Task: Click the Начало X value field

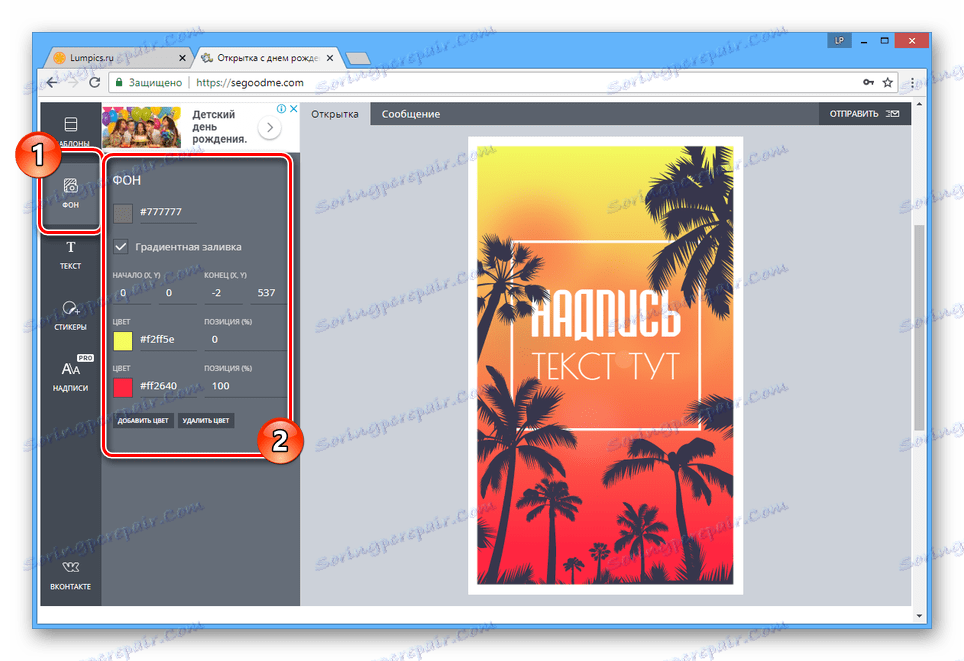Action: click(x=132, y=293)
